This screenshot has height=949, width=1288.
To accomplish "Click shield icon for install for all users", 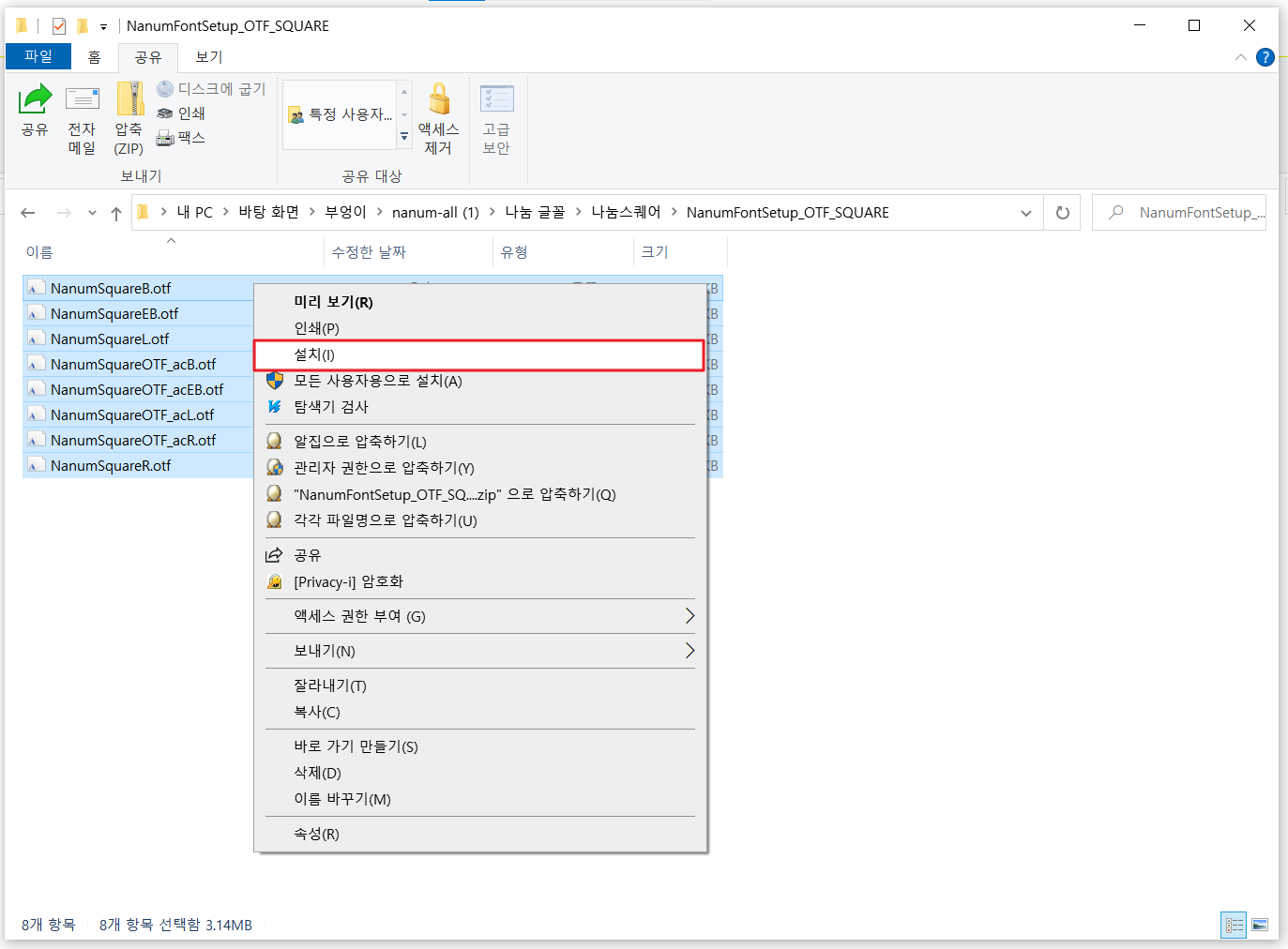I will point(275,381).
